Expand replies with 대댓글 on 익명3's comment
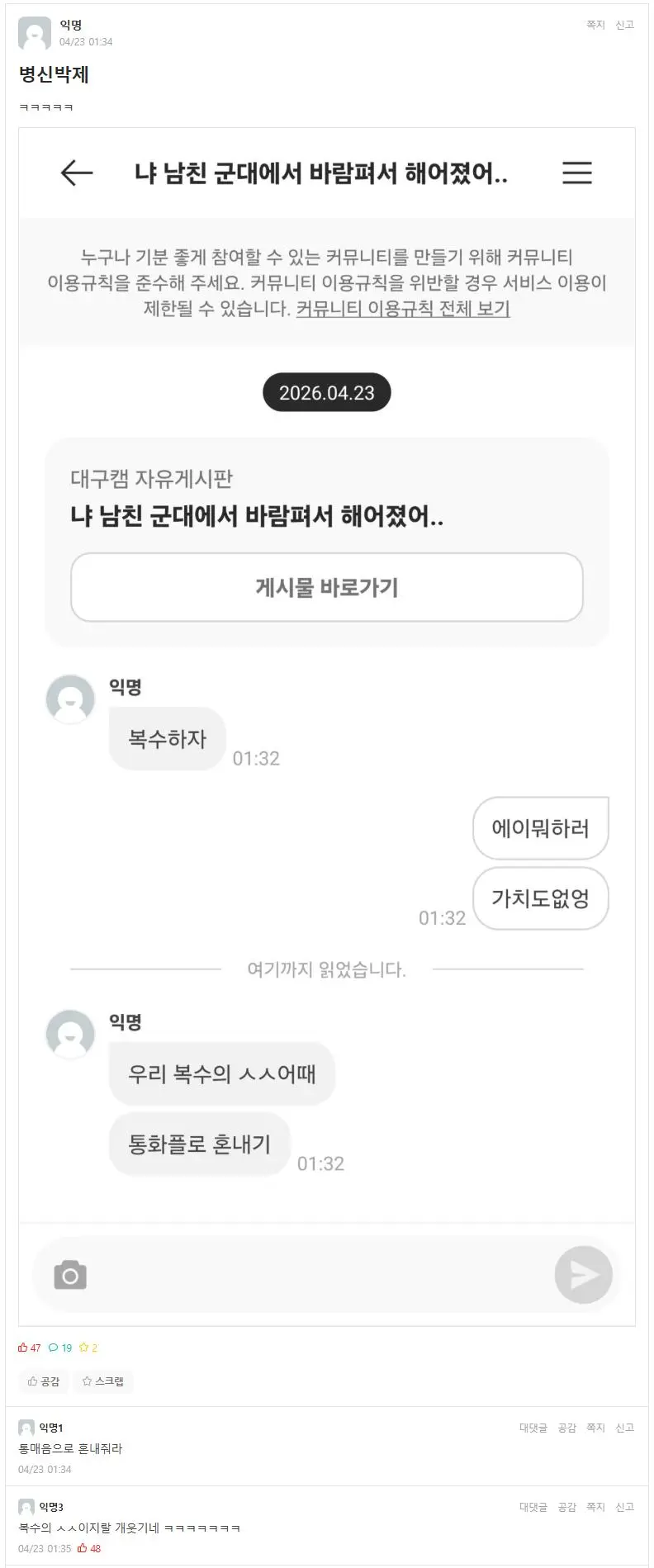The image size is (654, 1568). 532,1506
